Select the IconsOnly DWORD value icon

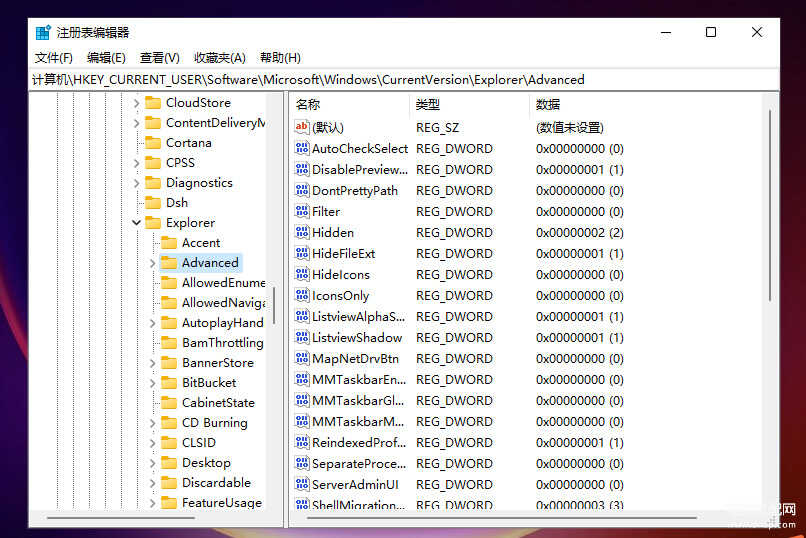click(302, 295)
